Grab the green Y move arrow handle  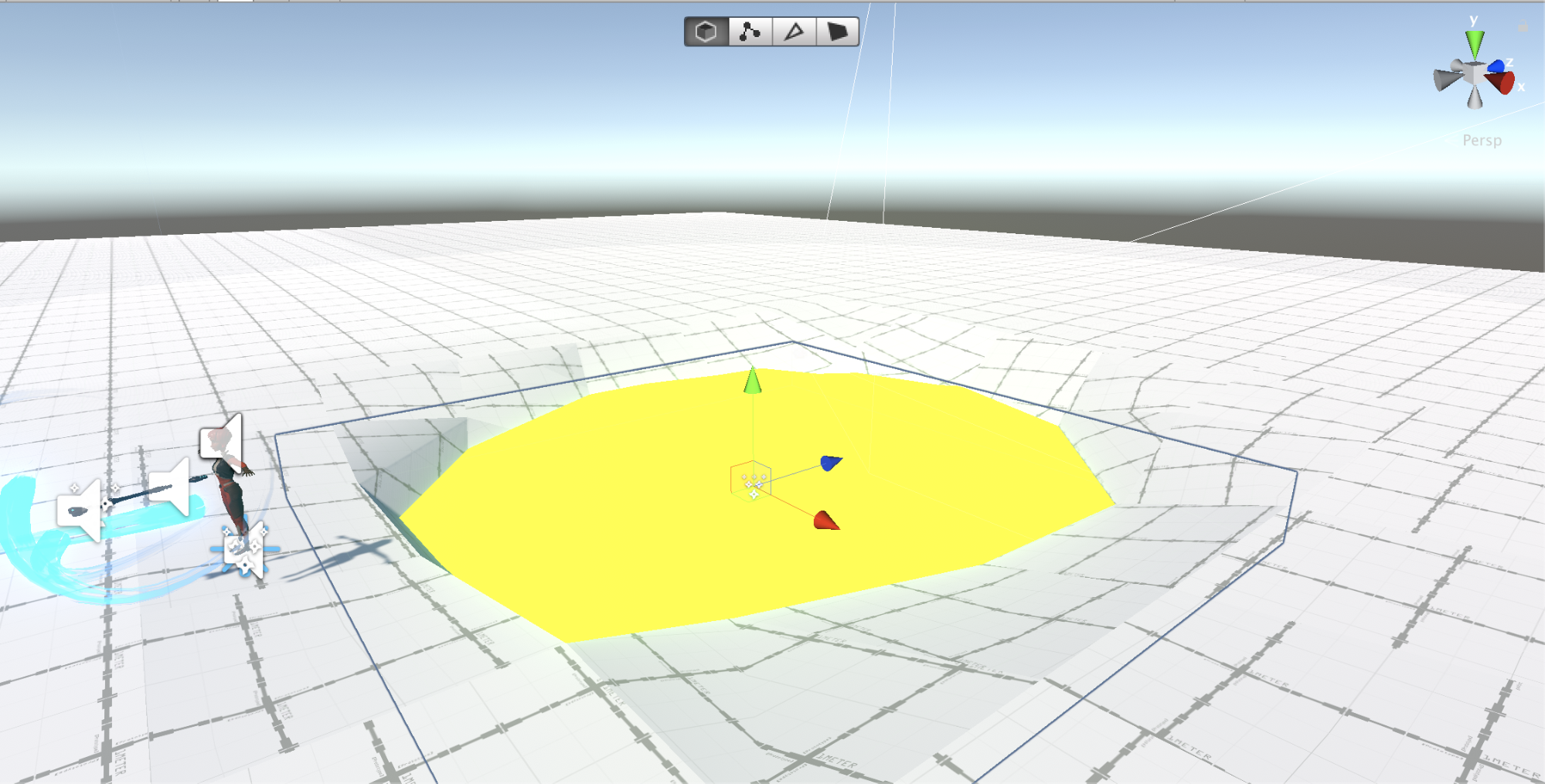[x=752, y=381]
